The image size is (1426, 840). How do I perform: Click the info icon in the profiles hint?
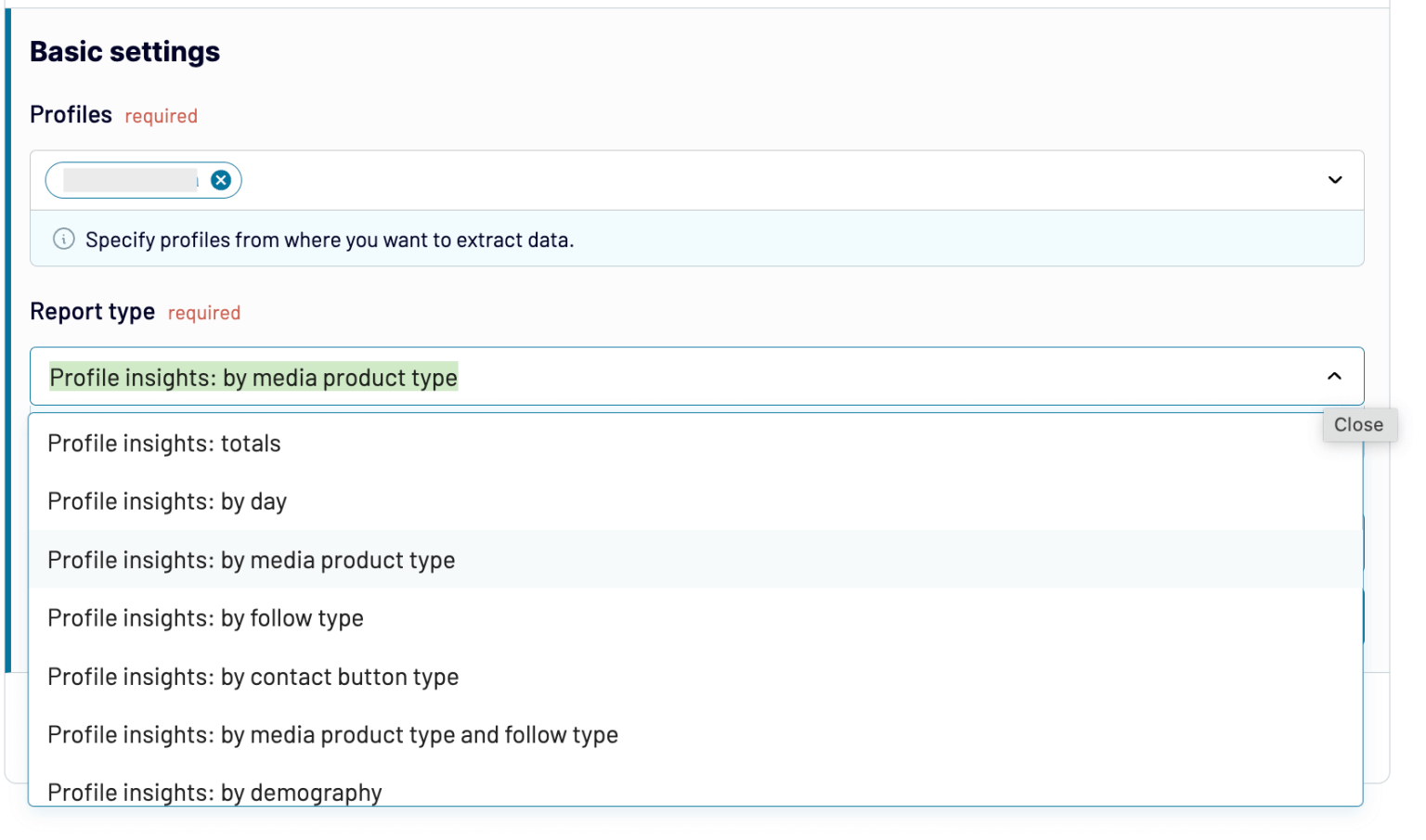(x=63, y=239)
